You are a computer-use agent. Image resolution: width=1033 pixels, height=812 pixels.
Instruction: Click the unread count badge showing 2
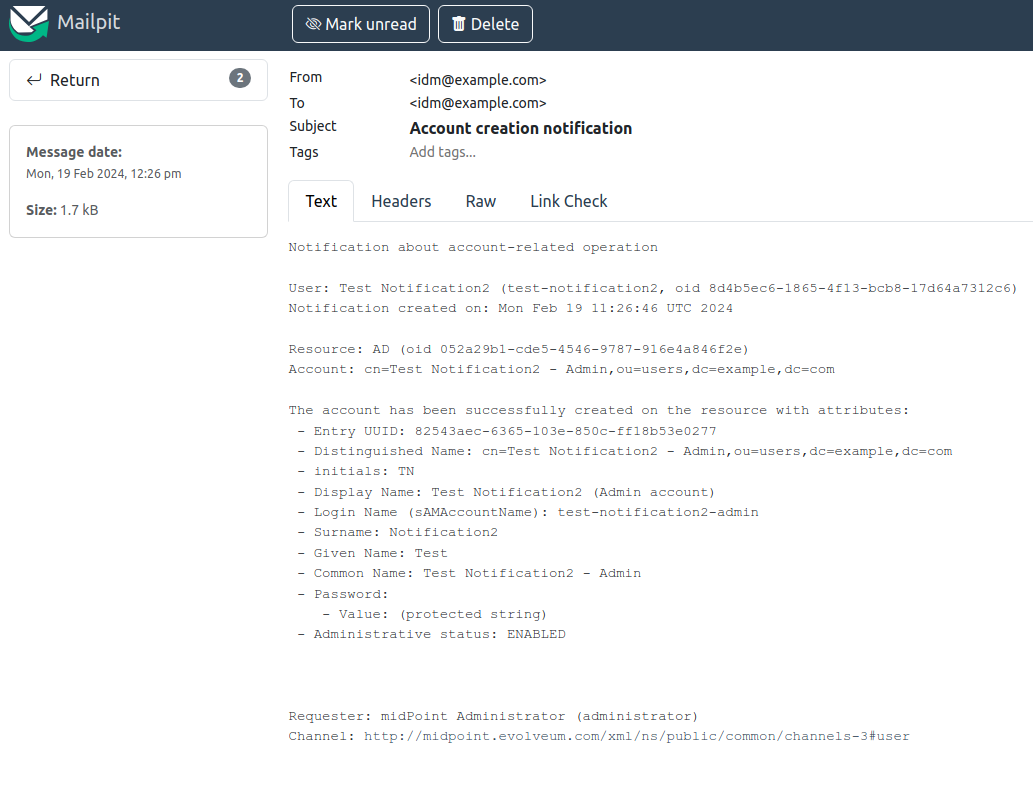[240, 78]
